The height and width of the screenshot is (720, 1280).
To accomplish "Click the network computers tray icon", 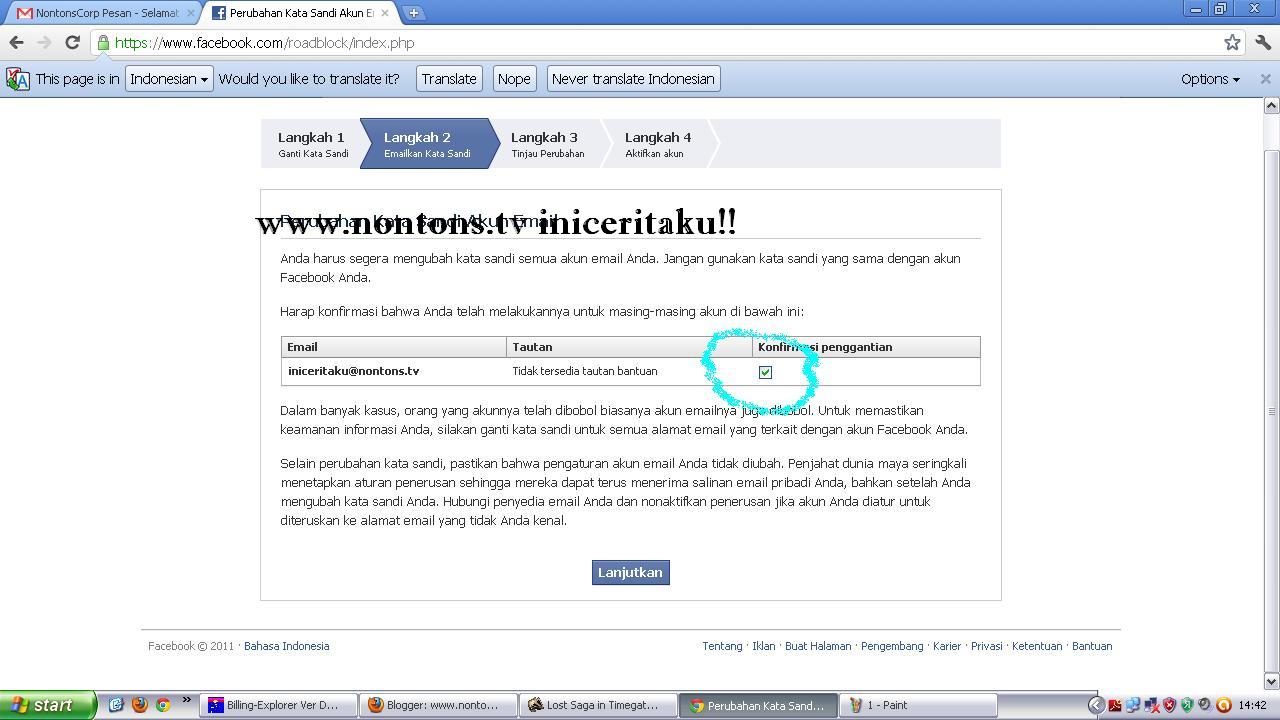I will tap(1133, 705).
